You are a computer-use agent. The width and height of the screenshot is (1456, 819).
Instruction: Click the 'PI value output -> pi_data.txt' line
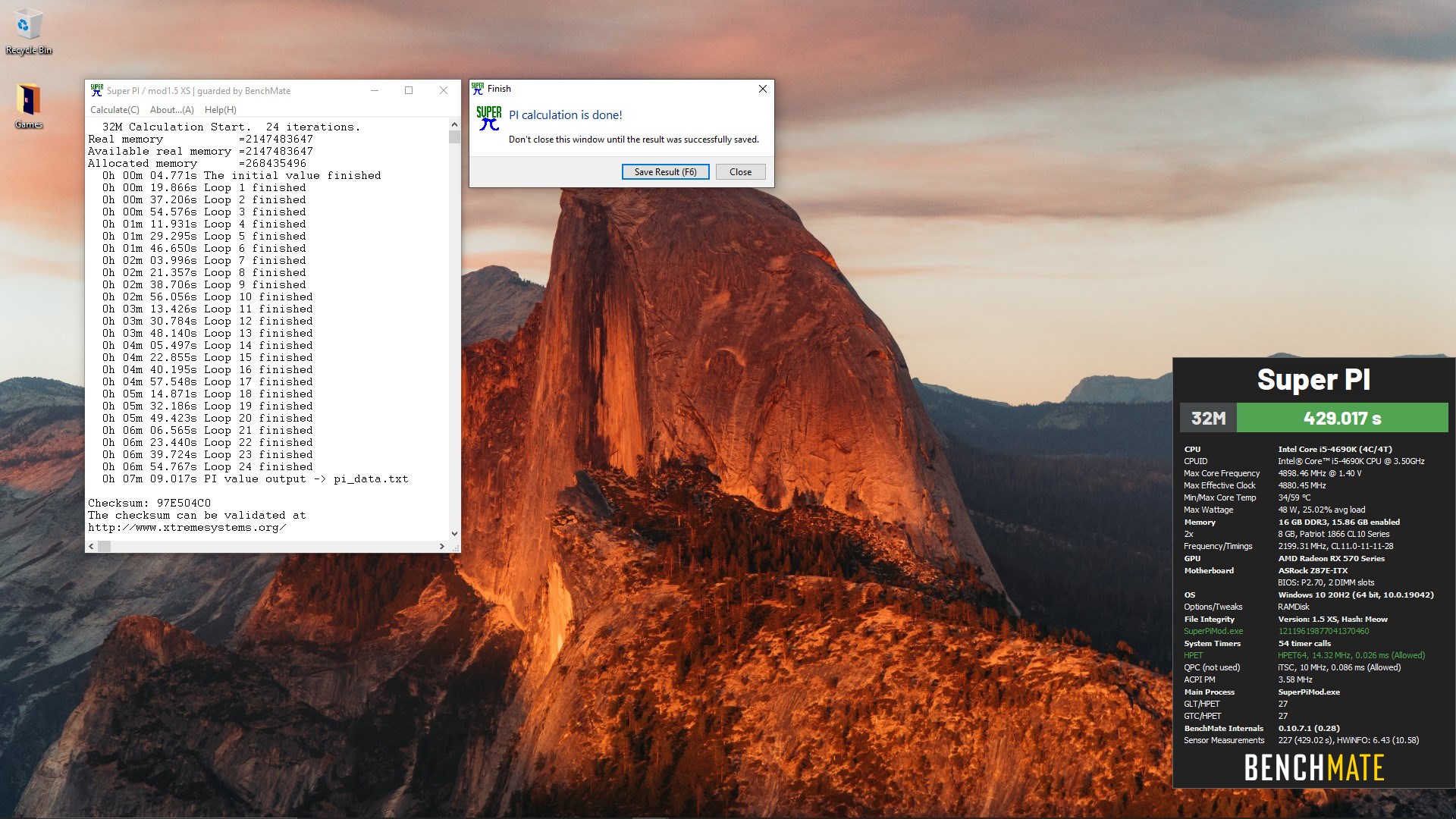255,479
